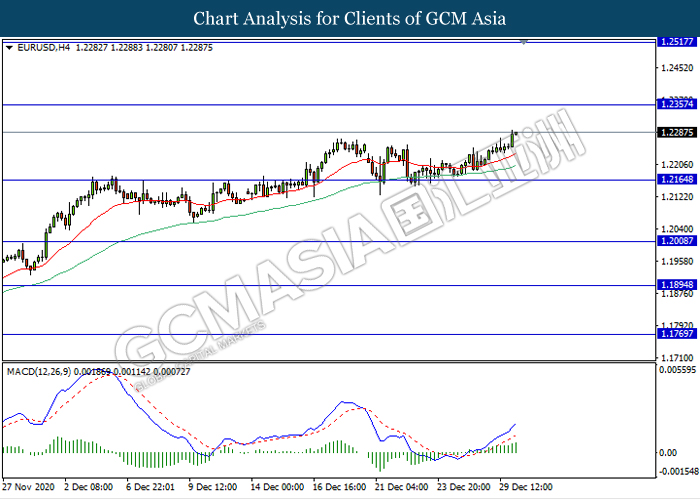The width and height of the screenshot is (700, 500).
Task: Click the 1.17697 price level label
Action: click(x=676, y=335)
